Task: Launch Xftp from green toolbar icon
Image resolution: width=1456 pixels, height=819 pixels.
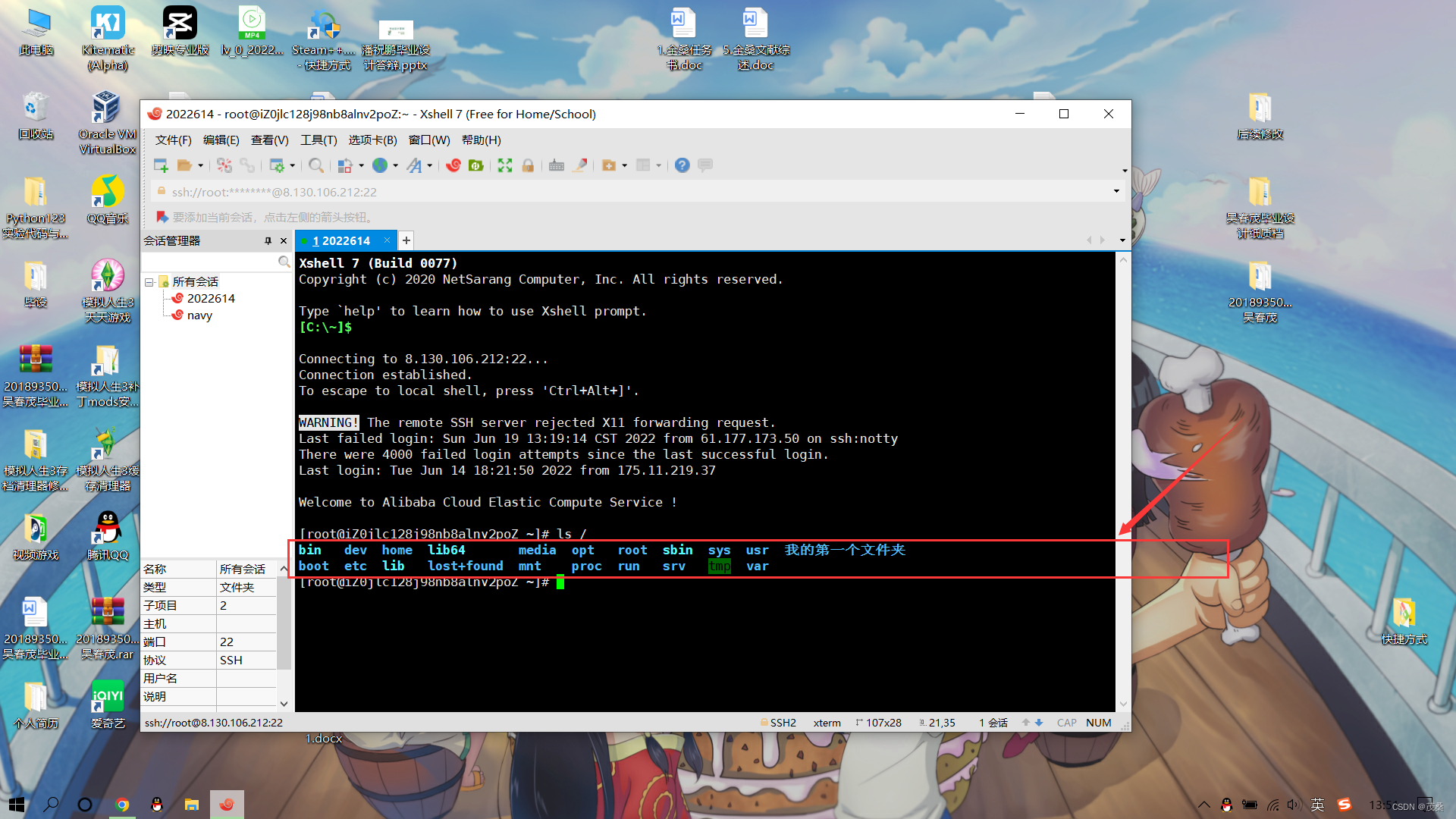Action: tap(476, 165)
